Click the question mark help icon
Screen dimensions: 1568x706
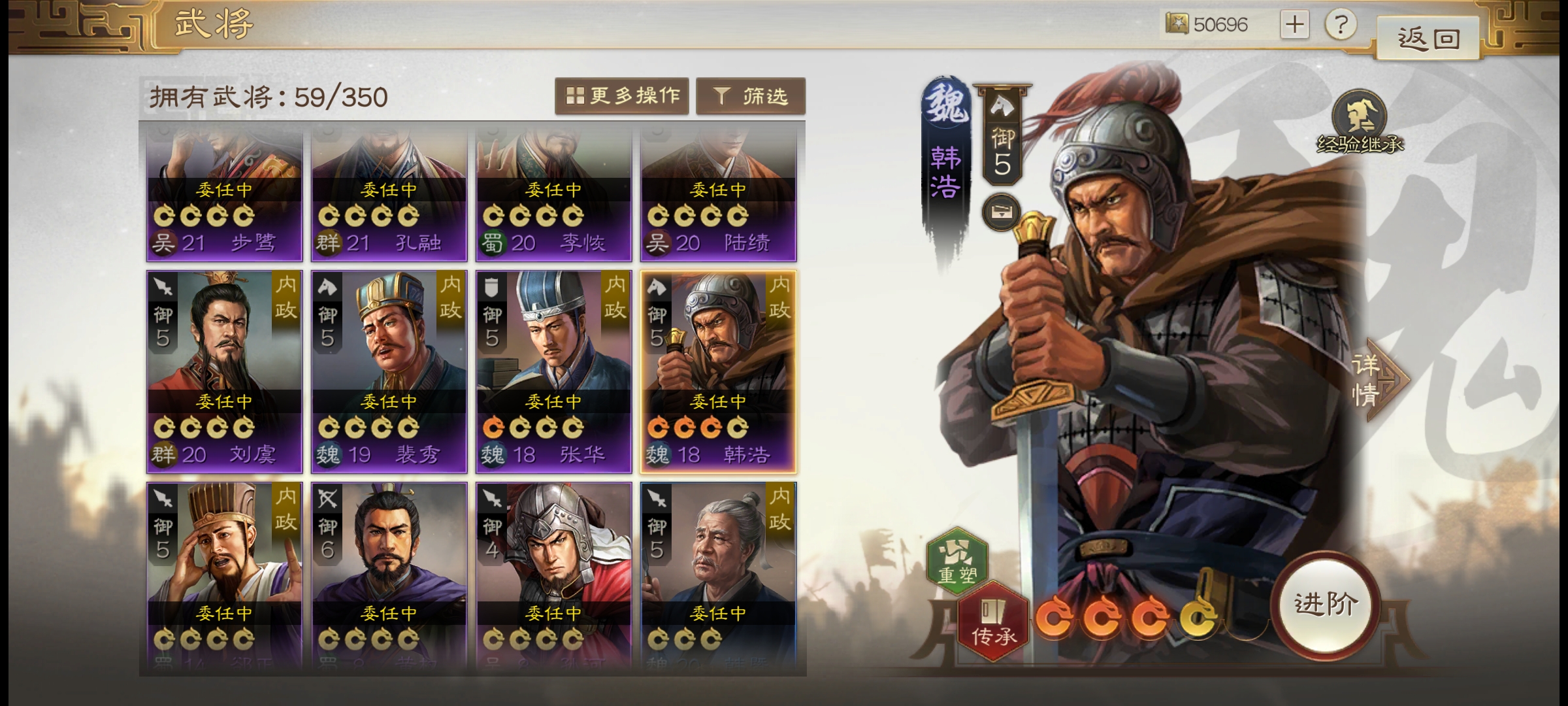1341,25
